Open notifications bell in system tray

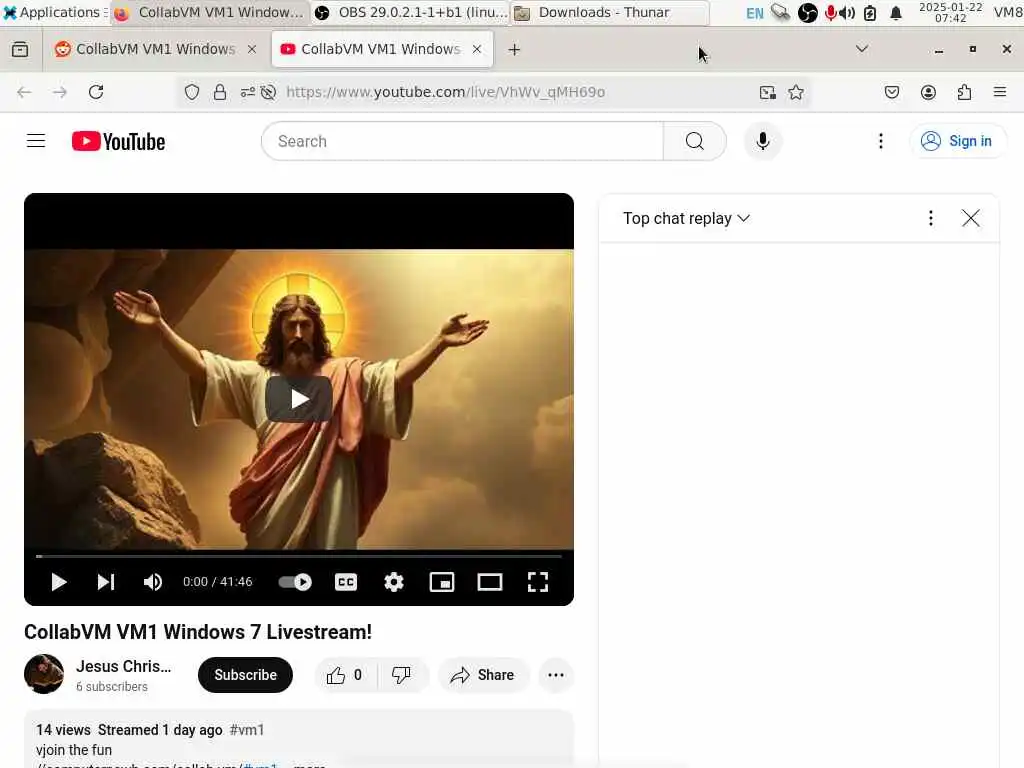click(x=895, y=12)
